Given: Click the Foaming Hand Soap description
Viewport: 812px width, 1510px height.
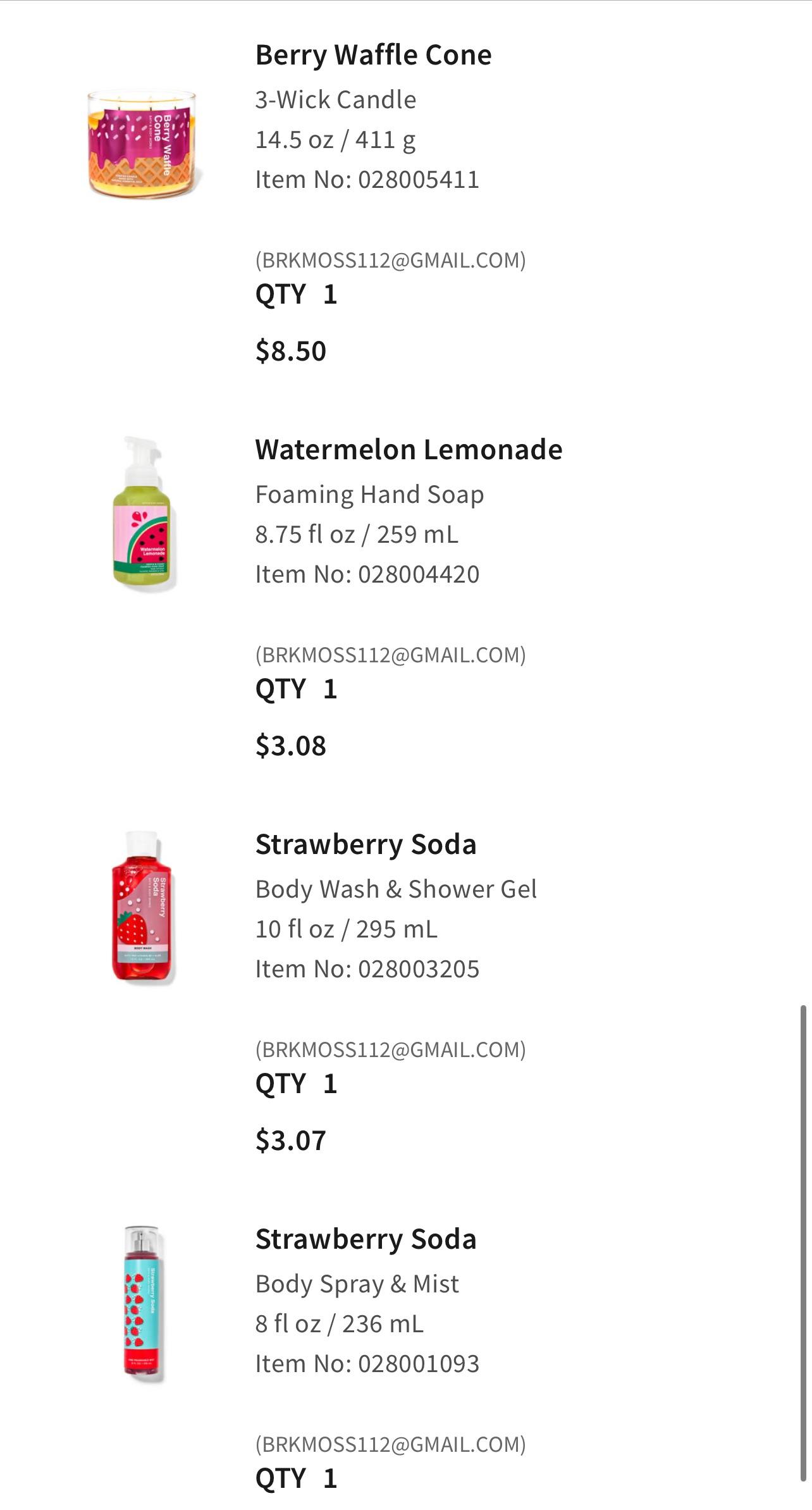Looking at the screenshot, I should pos(369,495).
